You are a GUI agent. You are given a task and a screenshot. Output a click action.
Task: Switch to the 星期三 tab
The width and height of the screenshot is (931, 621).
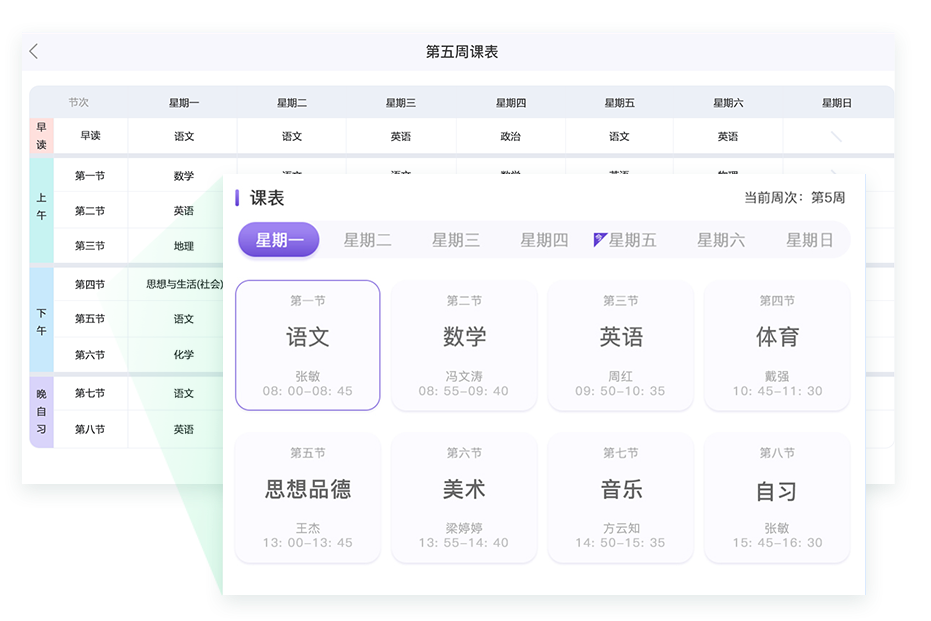pyautogui.click(x=456, y=239)
